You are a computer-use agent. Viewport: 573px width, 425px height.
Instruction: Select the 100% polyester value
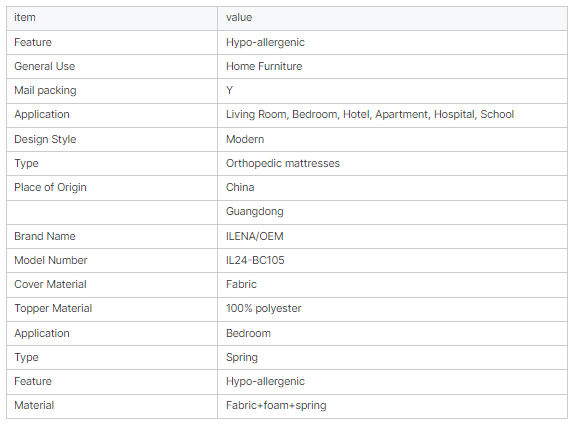click(263, 308)
